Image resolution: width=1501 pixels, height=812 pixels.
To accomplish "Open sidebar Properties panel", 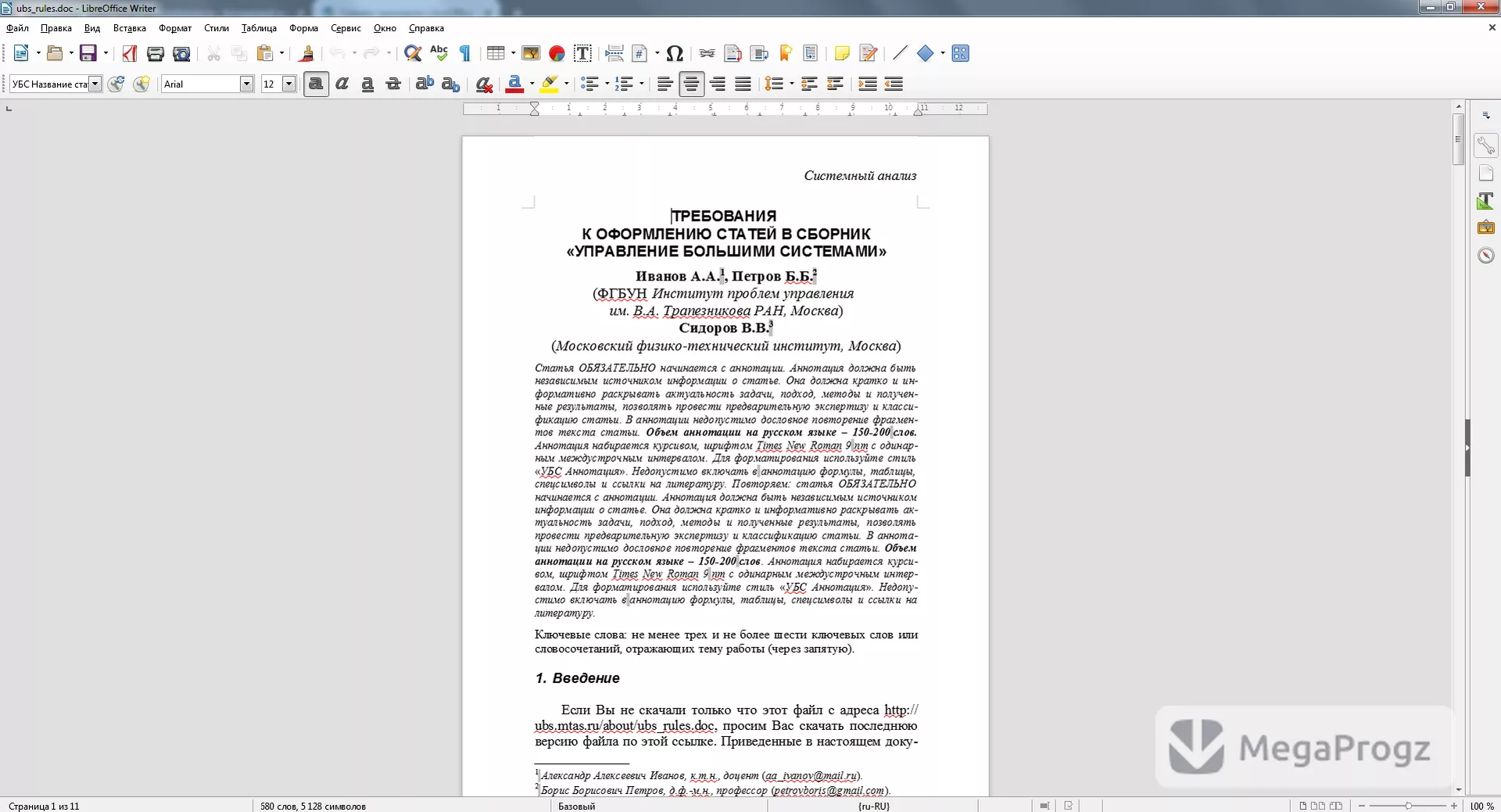I will tap(1486, 145).
